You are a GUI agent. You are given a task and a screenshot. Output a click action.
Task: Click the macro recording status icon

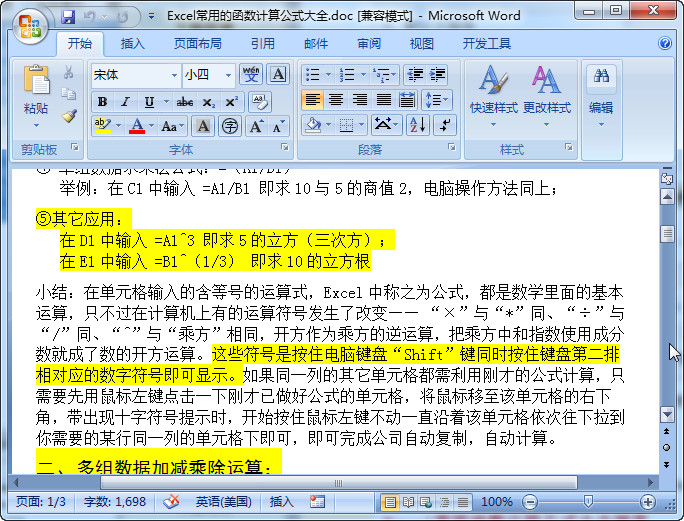317,502
